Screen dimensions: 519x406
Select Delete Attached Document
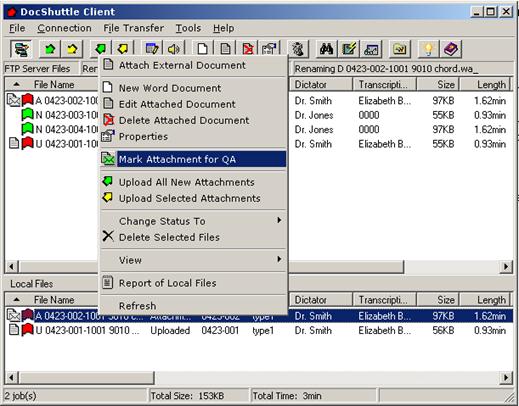(x=193, y=120)
